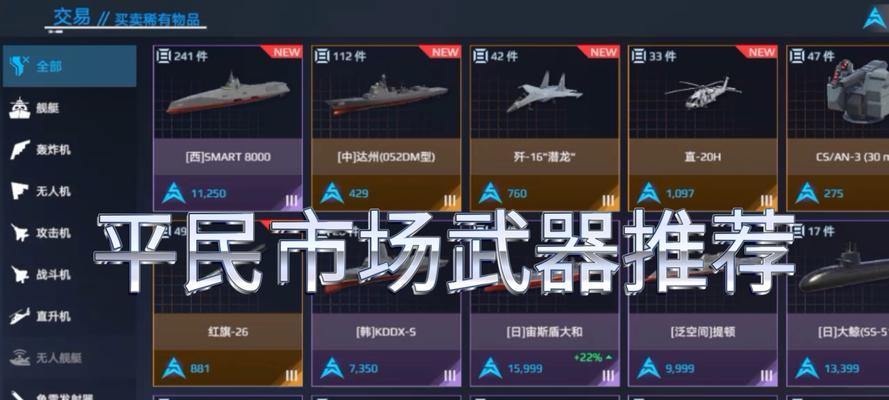Click the 无人舰艇 unmanned vessel icon

(x=20, y=357)
